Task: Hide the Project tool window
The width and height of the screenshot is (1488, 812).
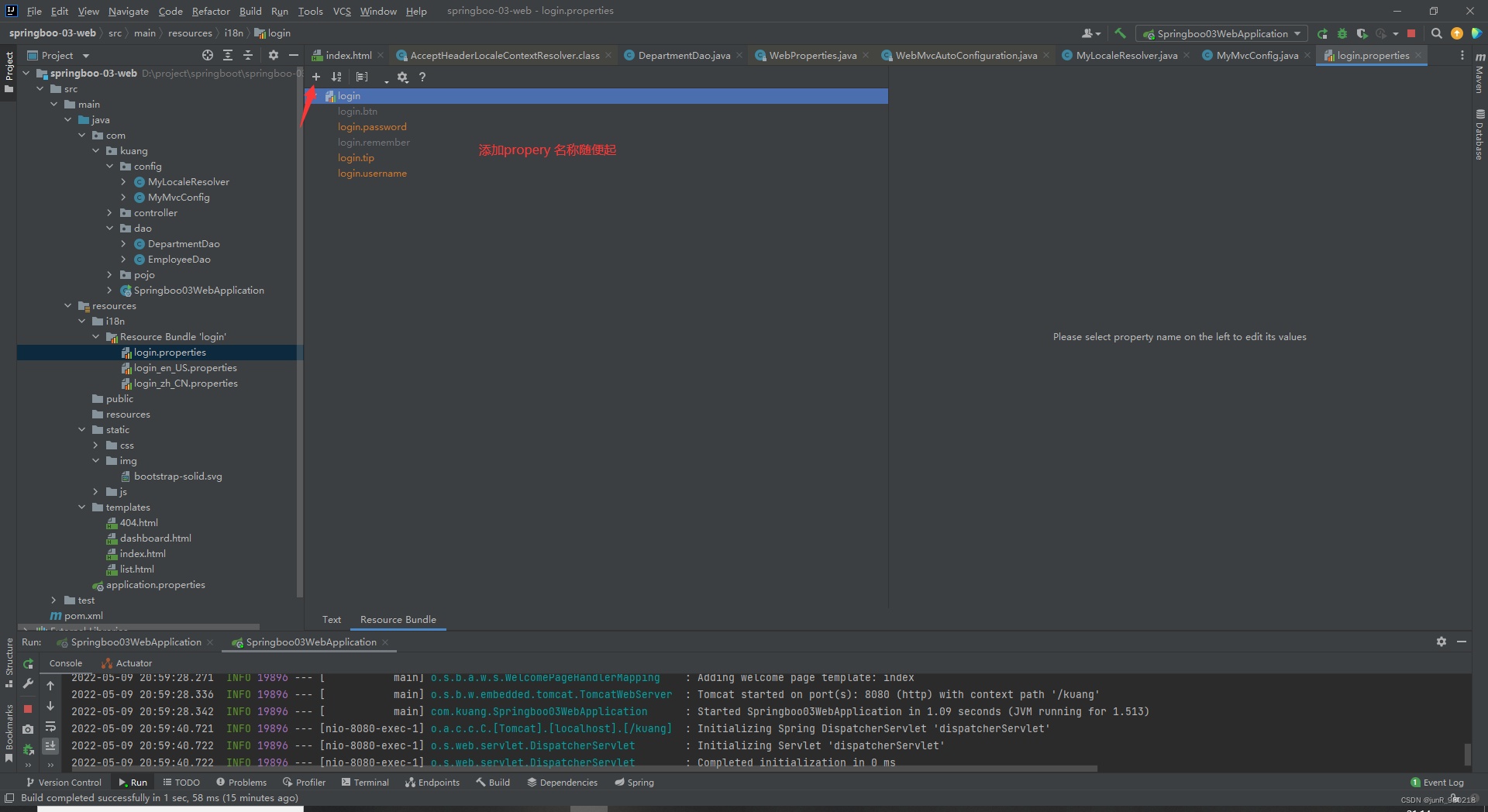Action: [294, 55]
